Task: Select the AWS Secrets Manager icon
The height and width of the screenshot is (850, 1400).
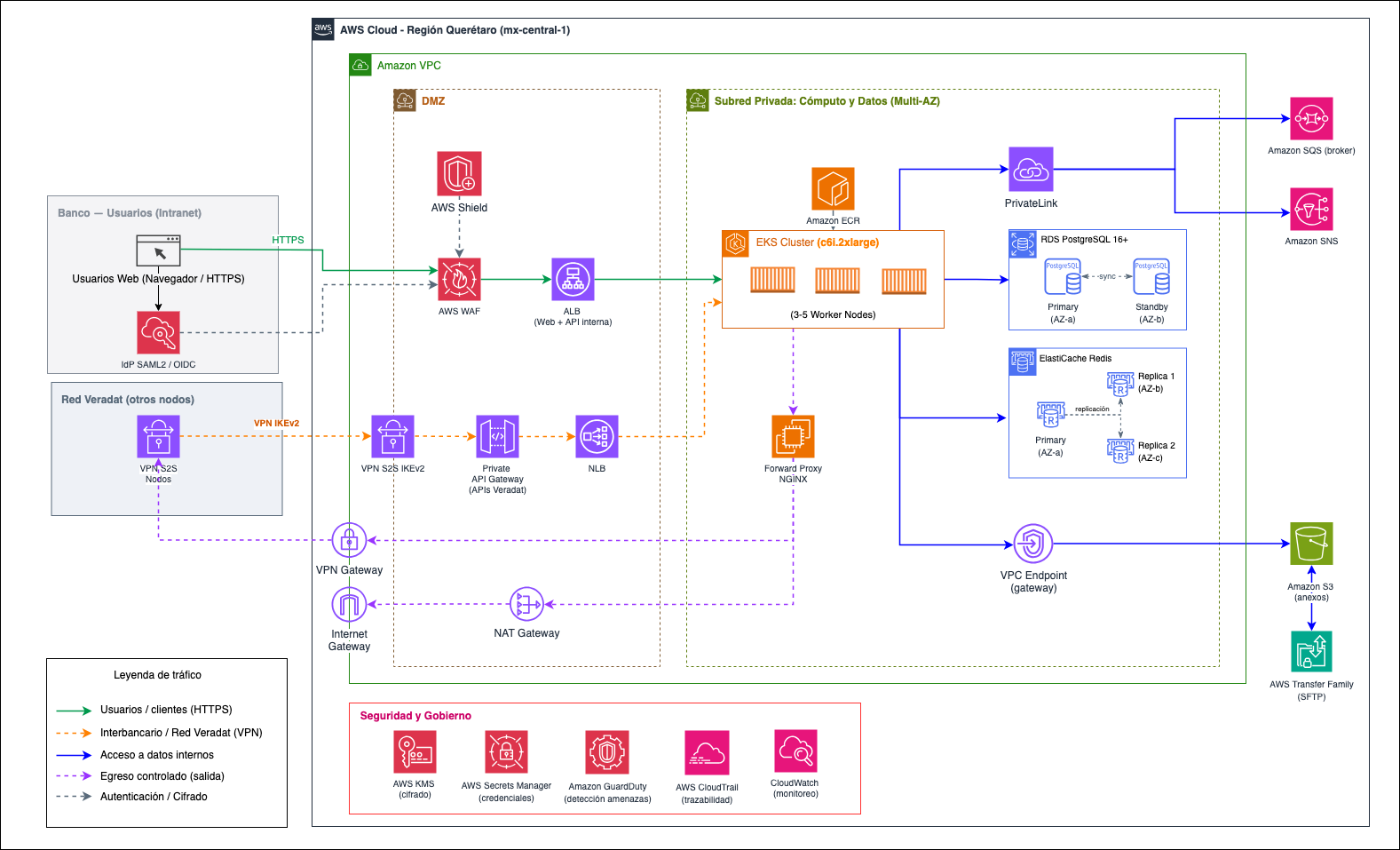Action: point(506,752)
